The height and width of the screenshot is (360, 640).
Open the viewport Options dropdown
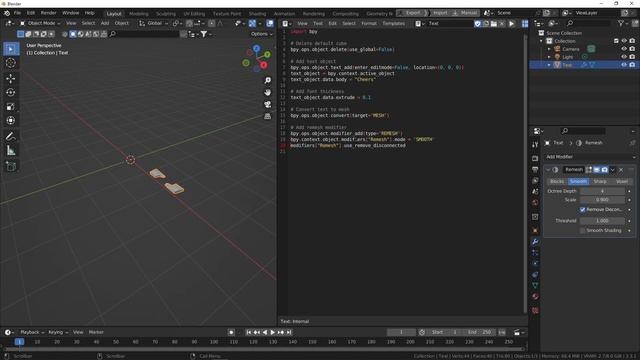pyautogui.click(x=261, y=34)
